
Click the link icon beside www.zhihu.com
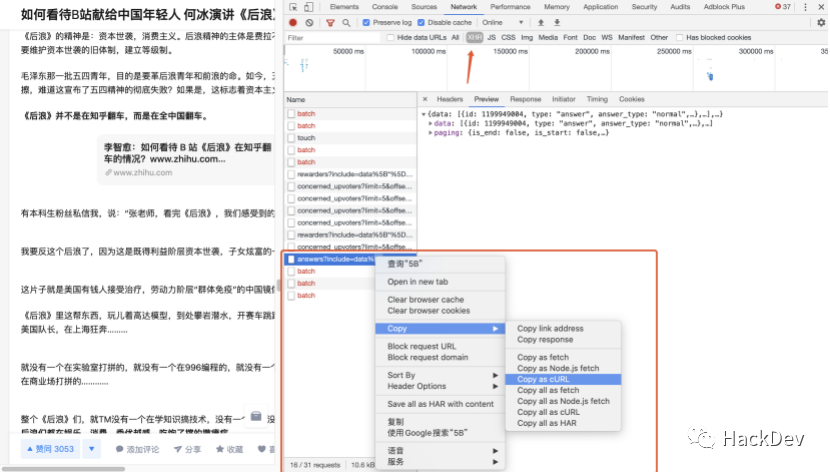[x=108, y=173]
